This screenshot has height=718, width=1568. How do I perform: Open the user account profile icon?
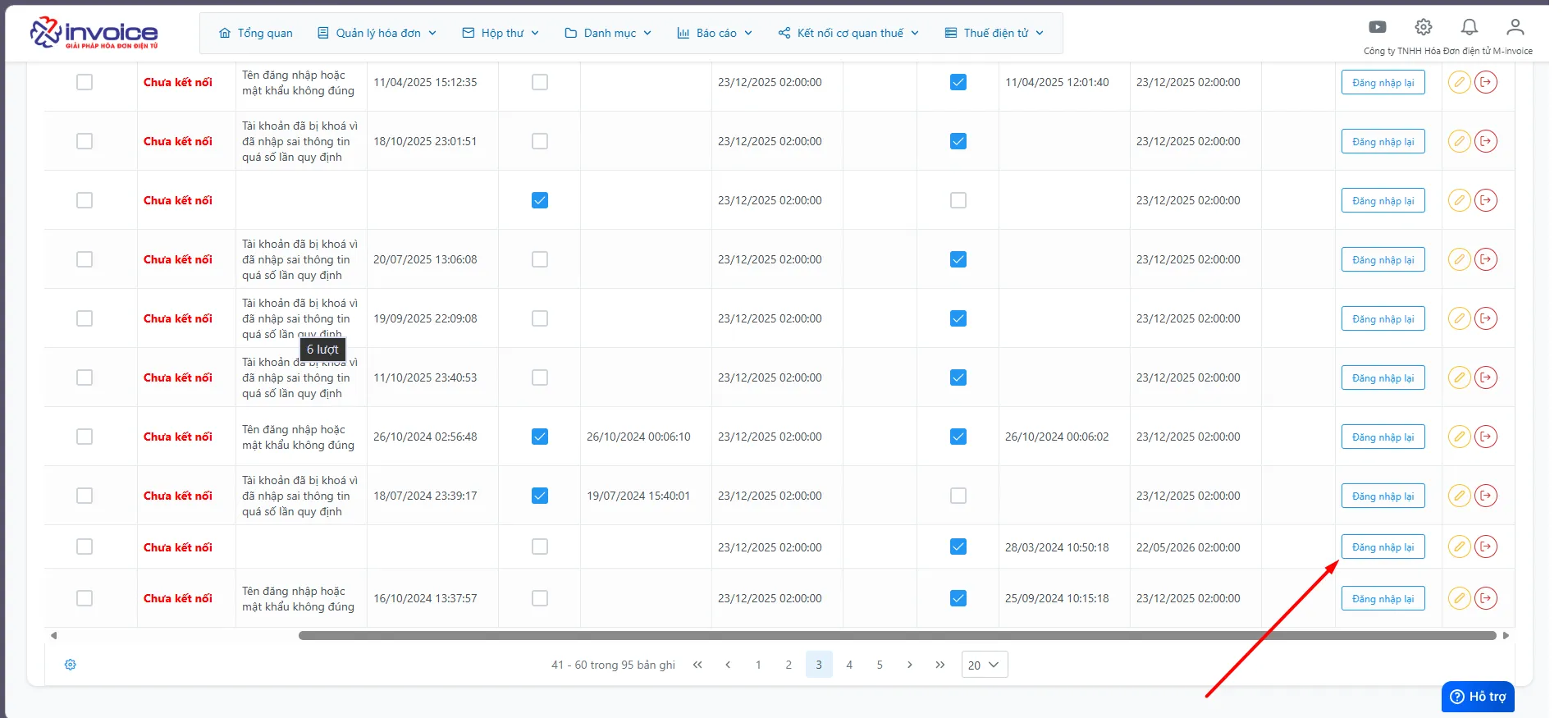point(1515,27)
